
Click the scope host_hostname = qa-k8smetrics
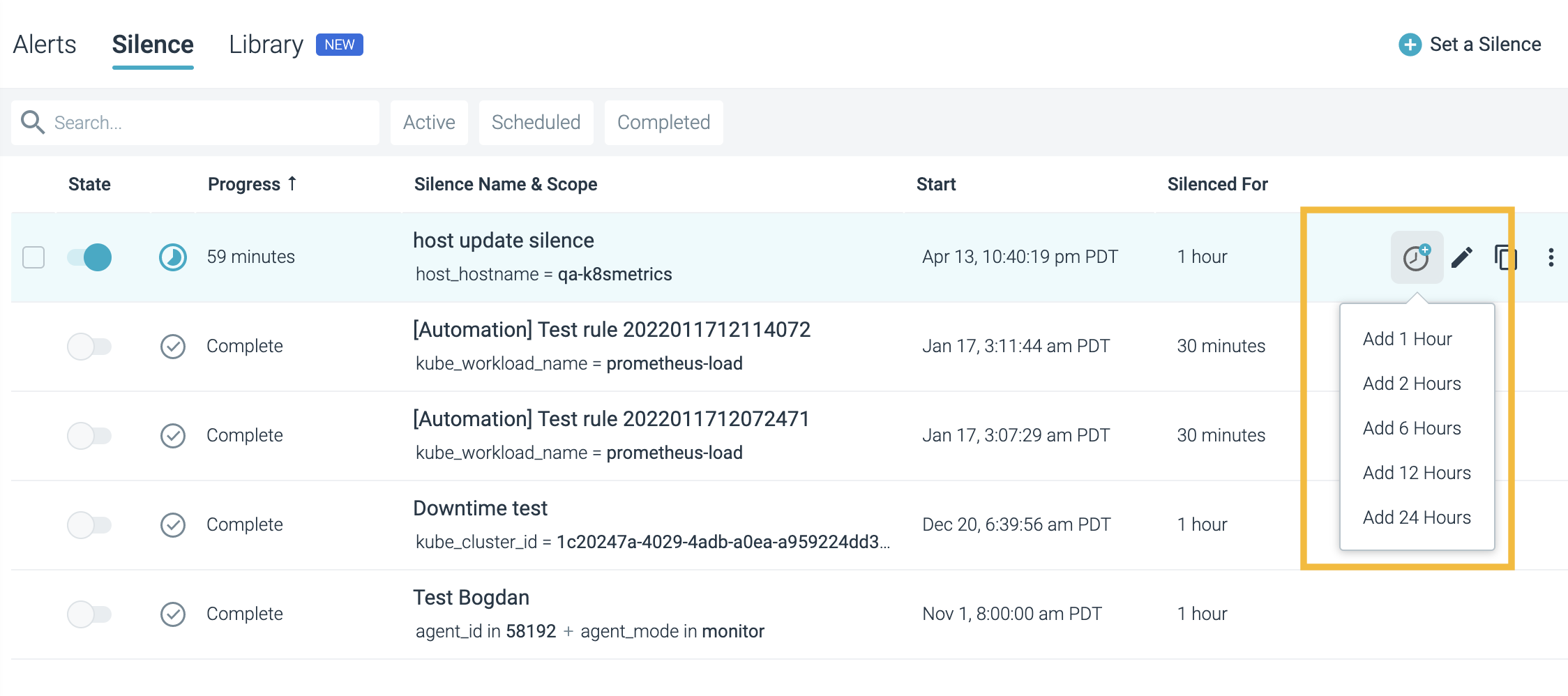point(544,275)
